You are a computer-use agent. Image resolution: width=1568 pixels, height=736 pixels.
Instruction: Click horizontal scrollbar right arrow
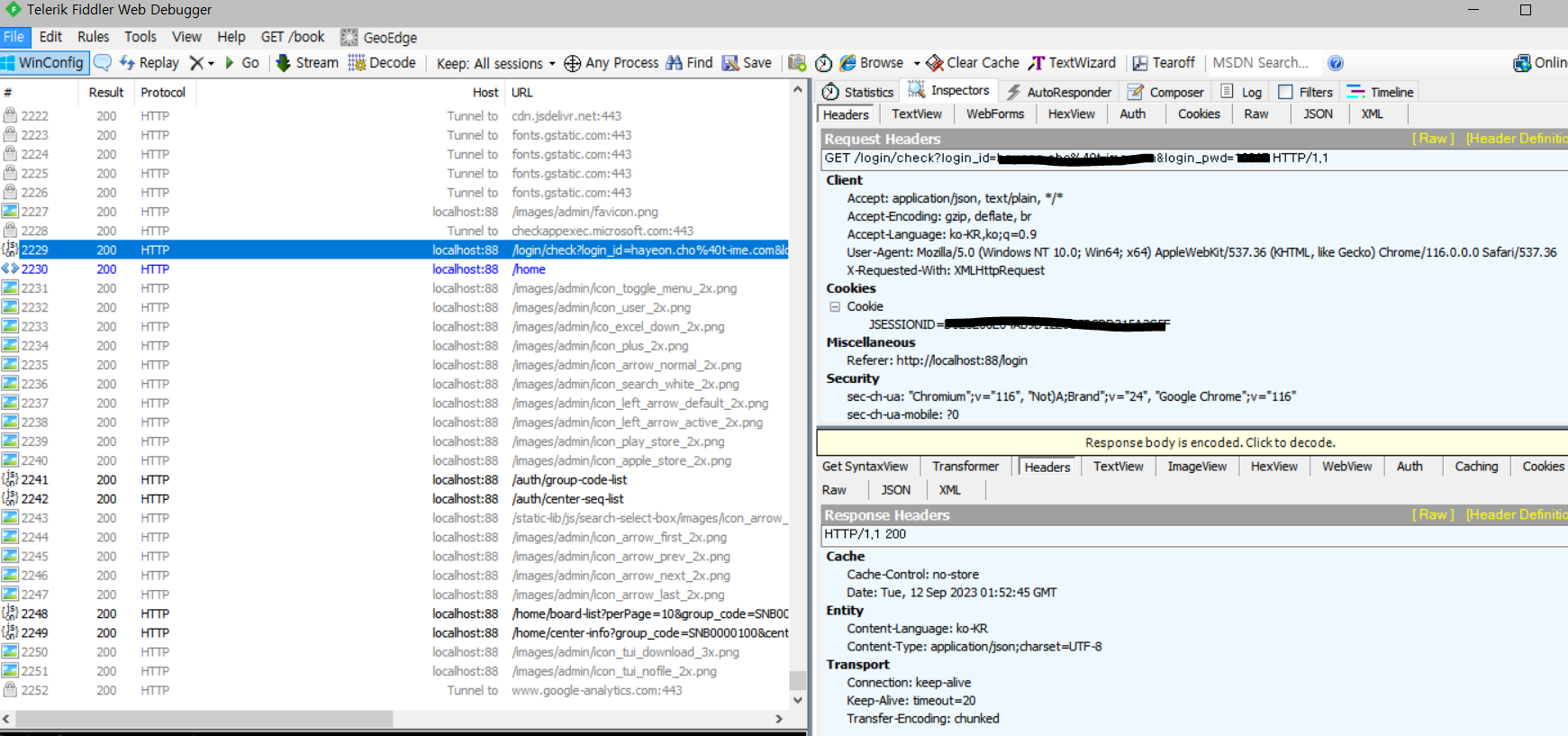coord(779,719)
